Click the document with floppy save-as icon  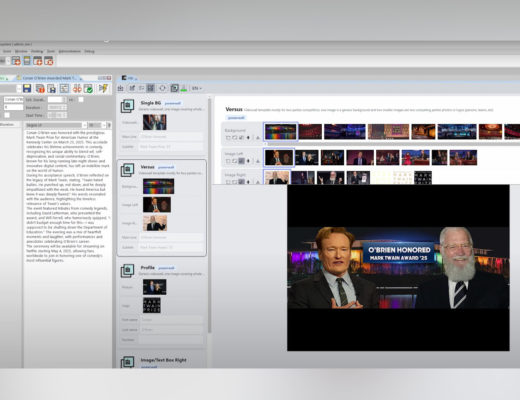pos(52,88)
